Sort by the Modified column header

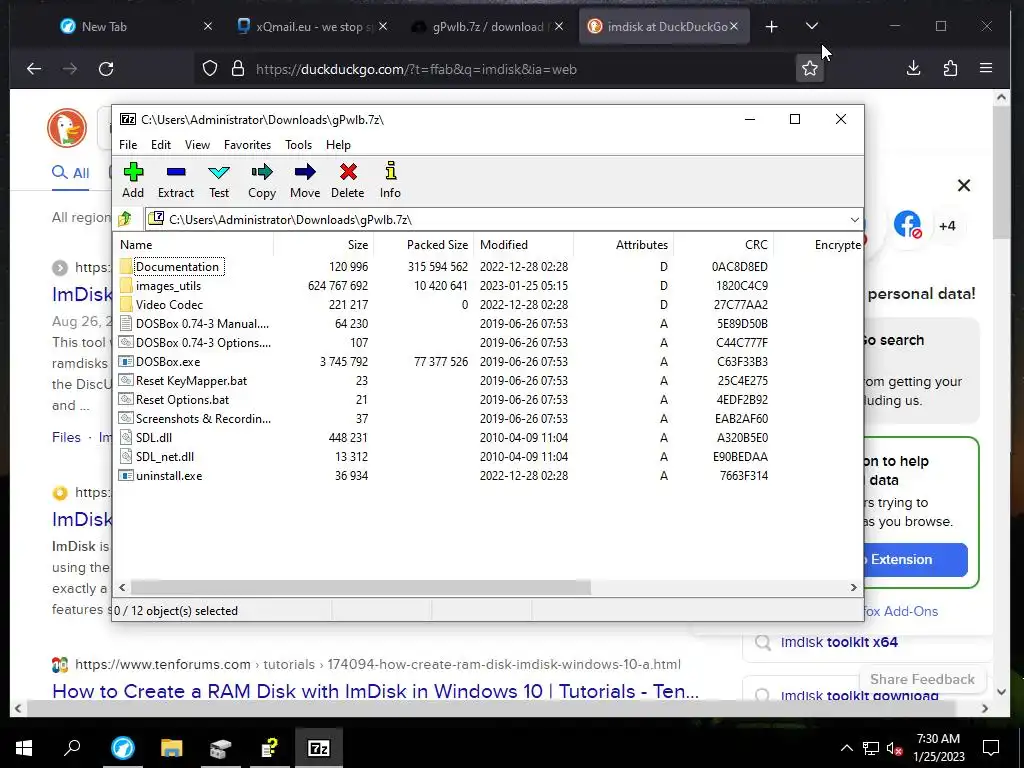[523, 245]
